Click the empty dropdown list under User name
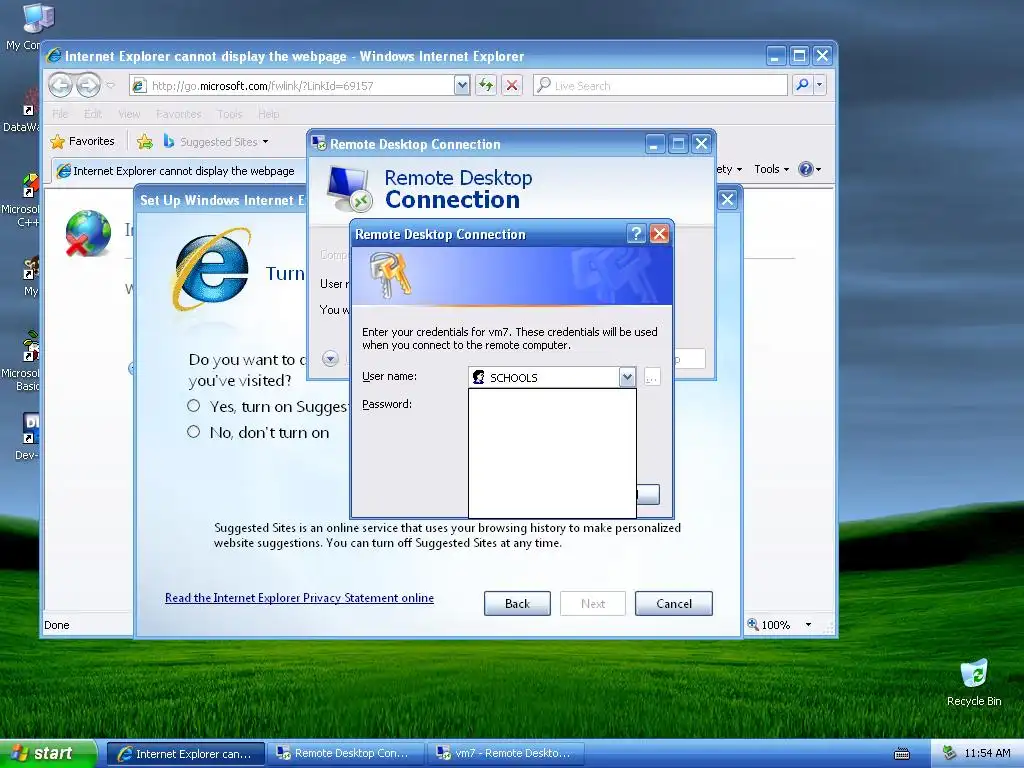1024x768 pixels. (552, 453)
